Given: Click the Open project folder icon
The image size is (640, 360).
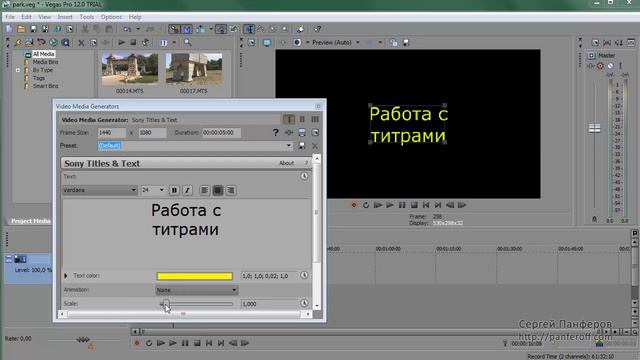Looking at the screenshot, I should [x=21, y=29].
